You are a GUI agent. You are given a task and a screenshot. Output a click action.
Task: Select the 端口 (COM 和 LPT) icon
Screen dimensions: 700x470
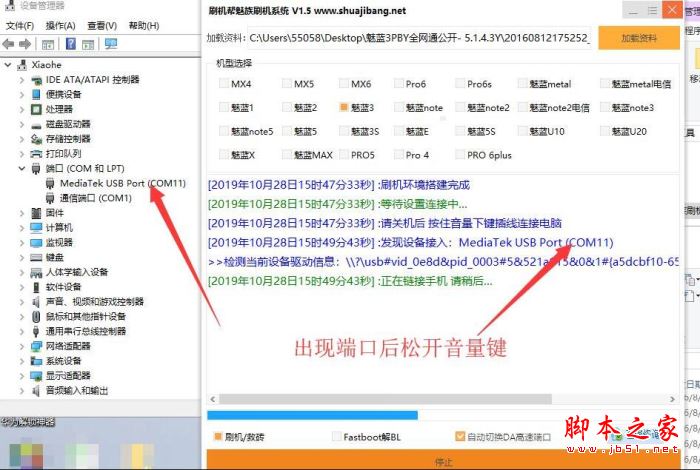pyautogui.click(x=37, y=169)
